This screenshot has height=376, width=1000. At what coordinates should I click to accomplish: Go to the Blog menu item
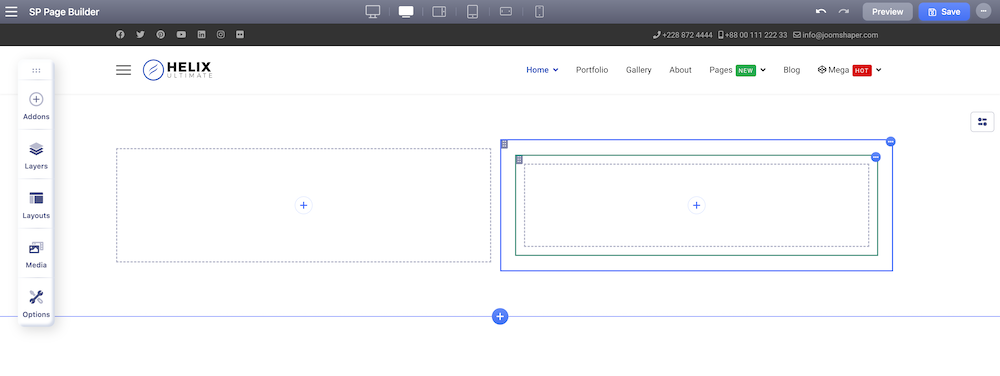[791, 70]
